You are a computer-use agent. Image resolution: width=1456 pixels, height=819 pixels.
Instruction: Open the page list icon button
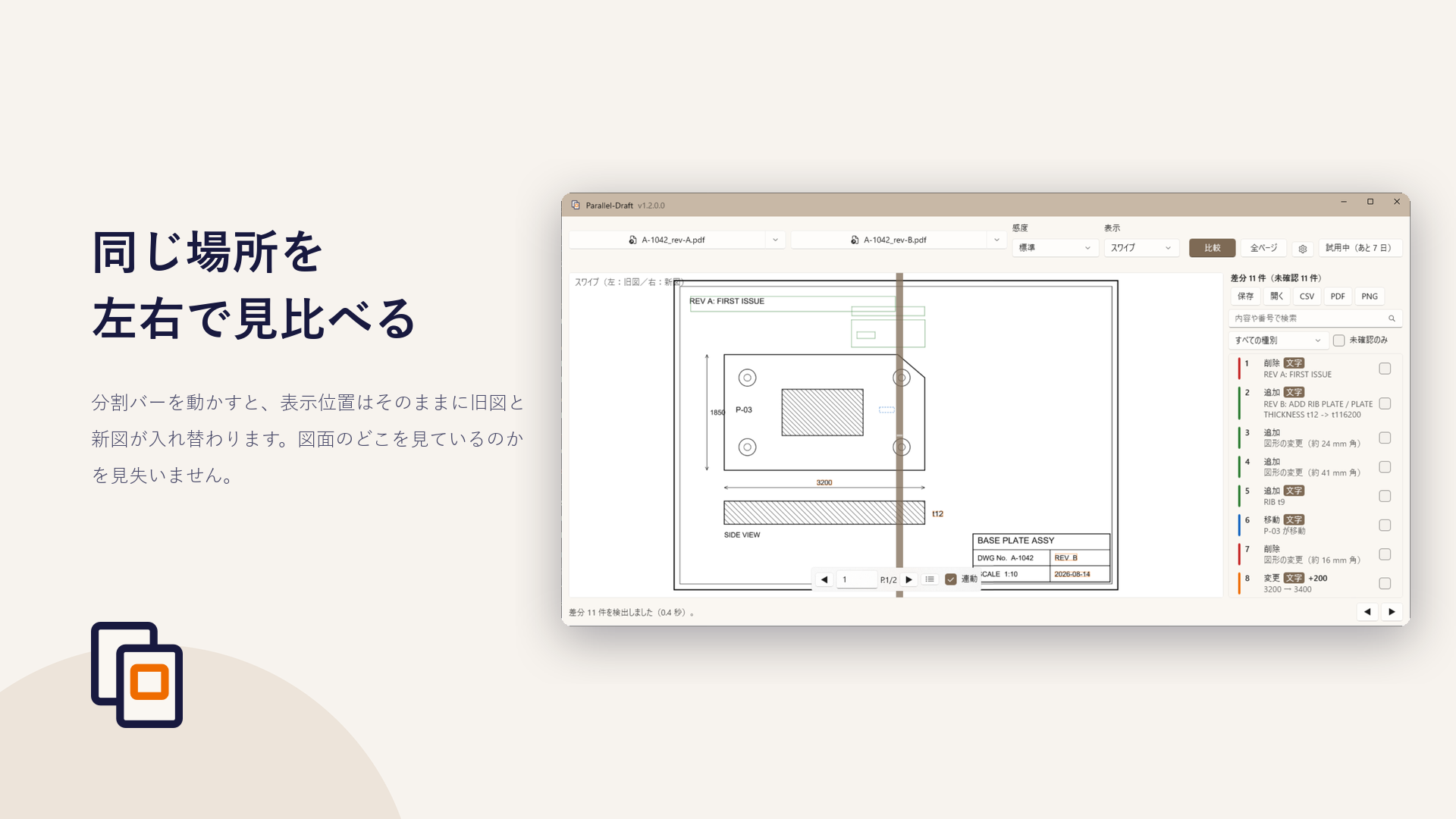[930, 579]
